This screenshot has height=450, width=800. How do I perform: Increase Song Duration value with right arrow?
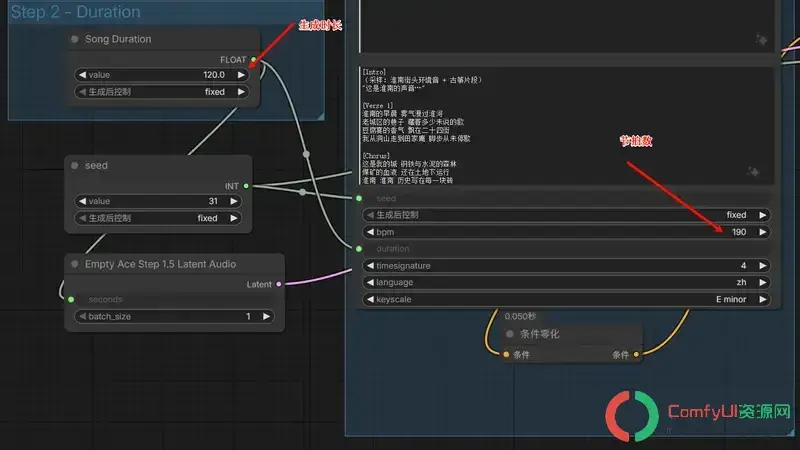(241, 75)
